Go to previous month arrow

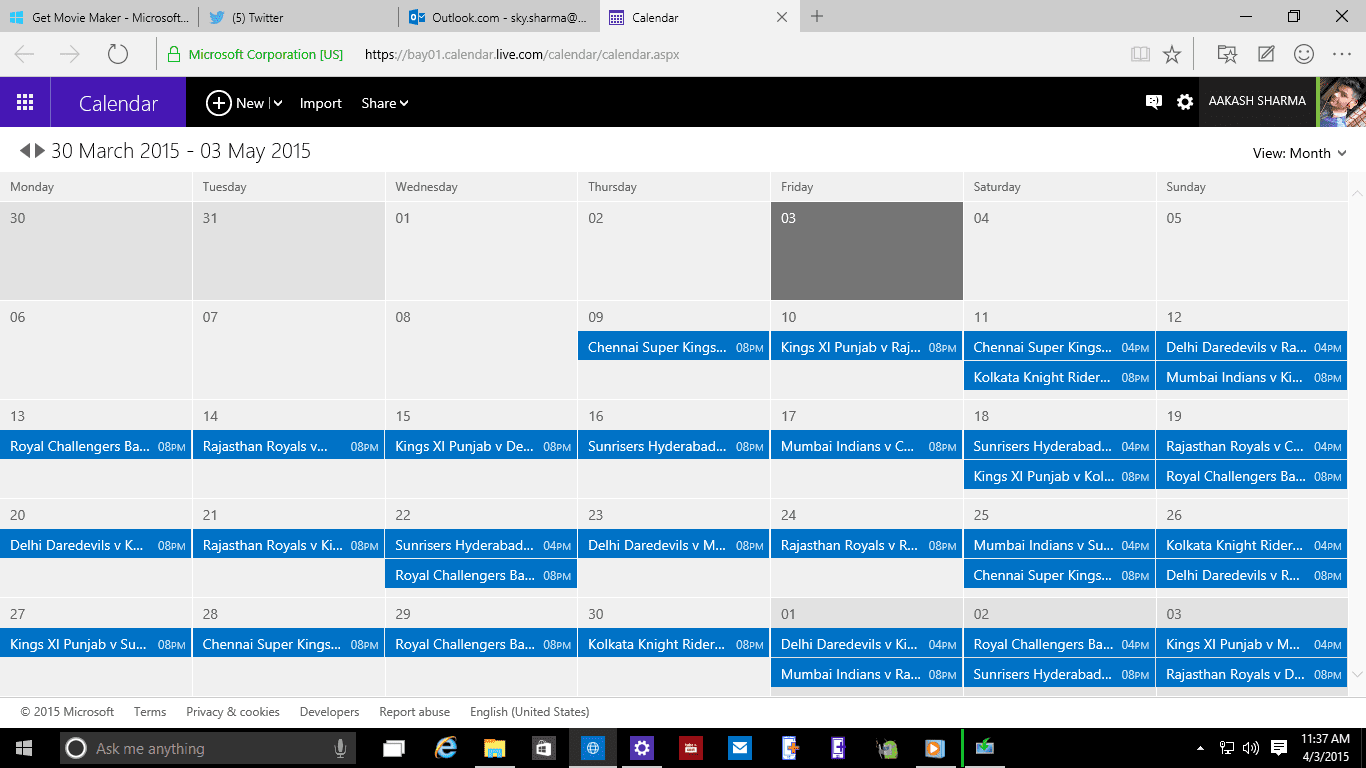pyautogui.click(x=25, y=150)
